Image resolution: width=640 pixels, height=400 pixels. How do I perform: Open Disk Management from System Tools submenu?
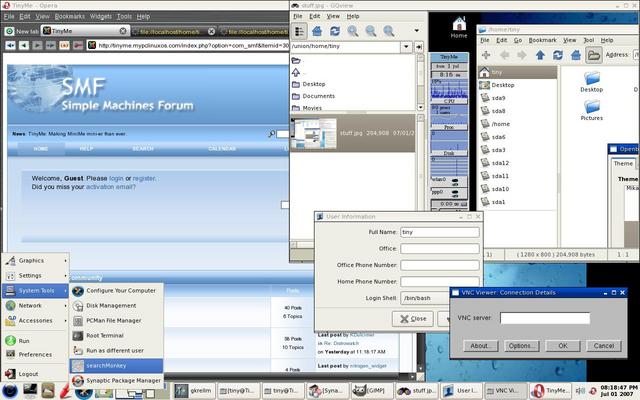tap(116, 306)
